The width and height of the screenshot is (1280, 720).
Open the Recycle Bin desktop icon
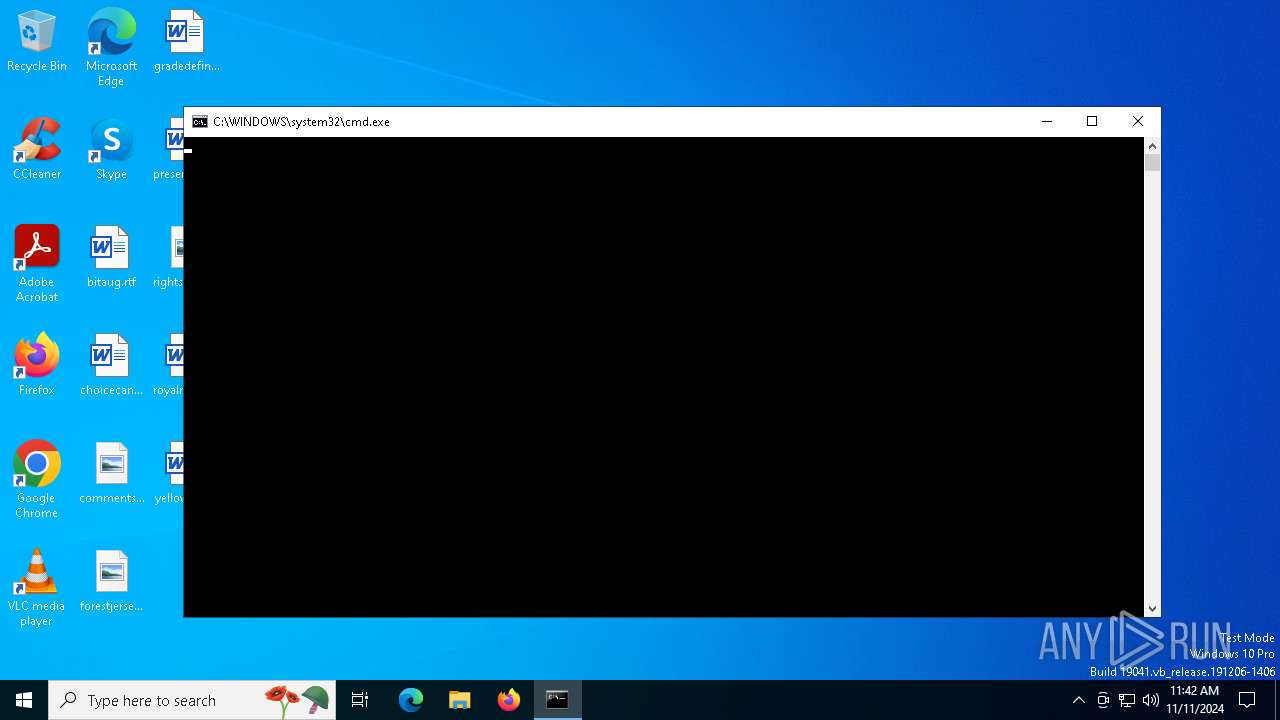(37, 42)
